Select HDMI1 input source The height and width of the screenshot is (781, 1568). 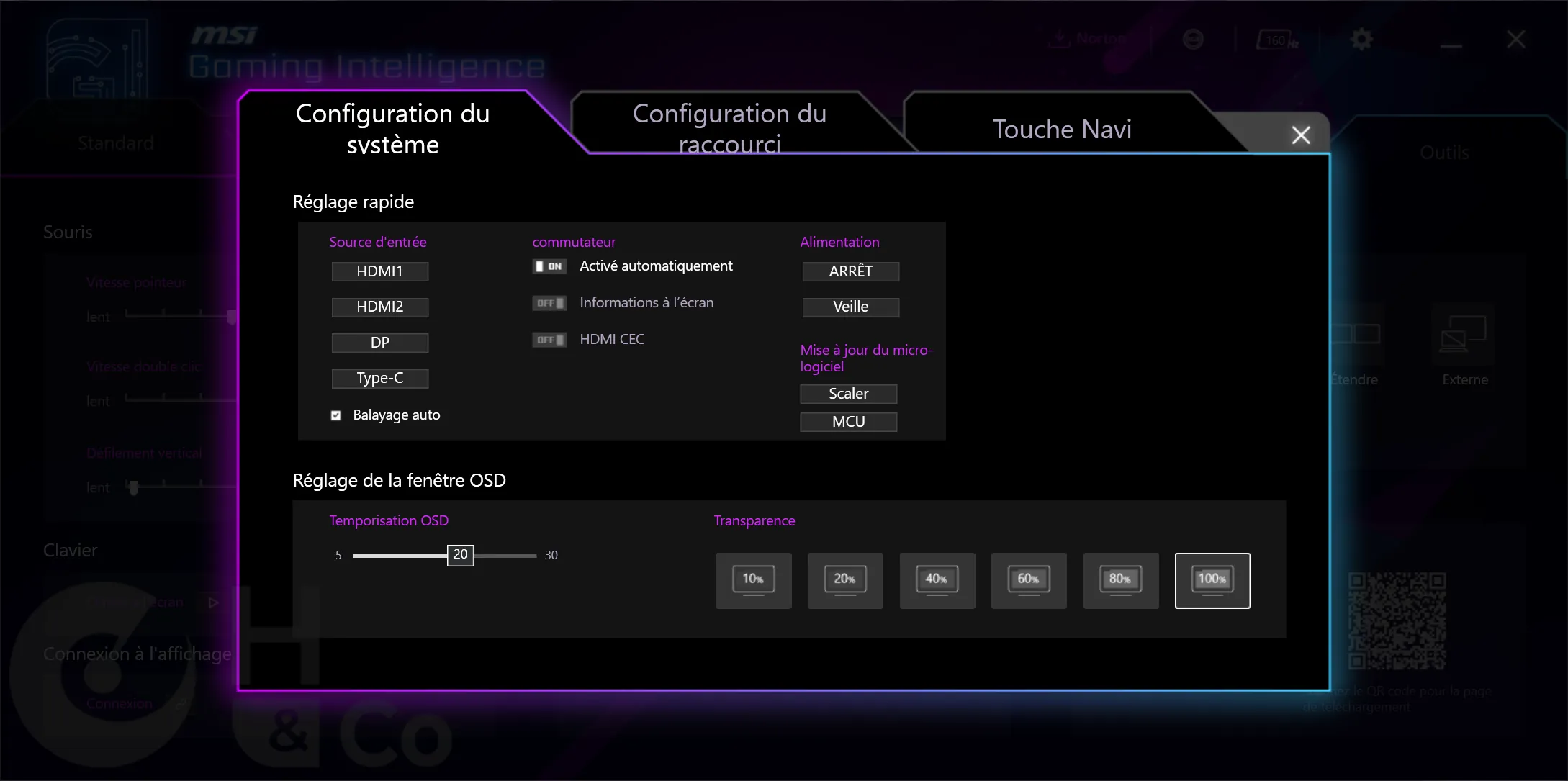380,271
